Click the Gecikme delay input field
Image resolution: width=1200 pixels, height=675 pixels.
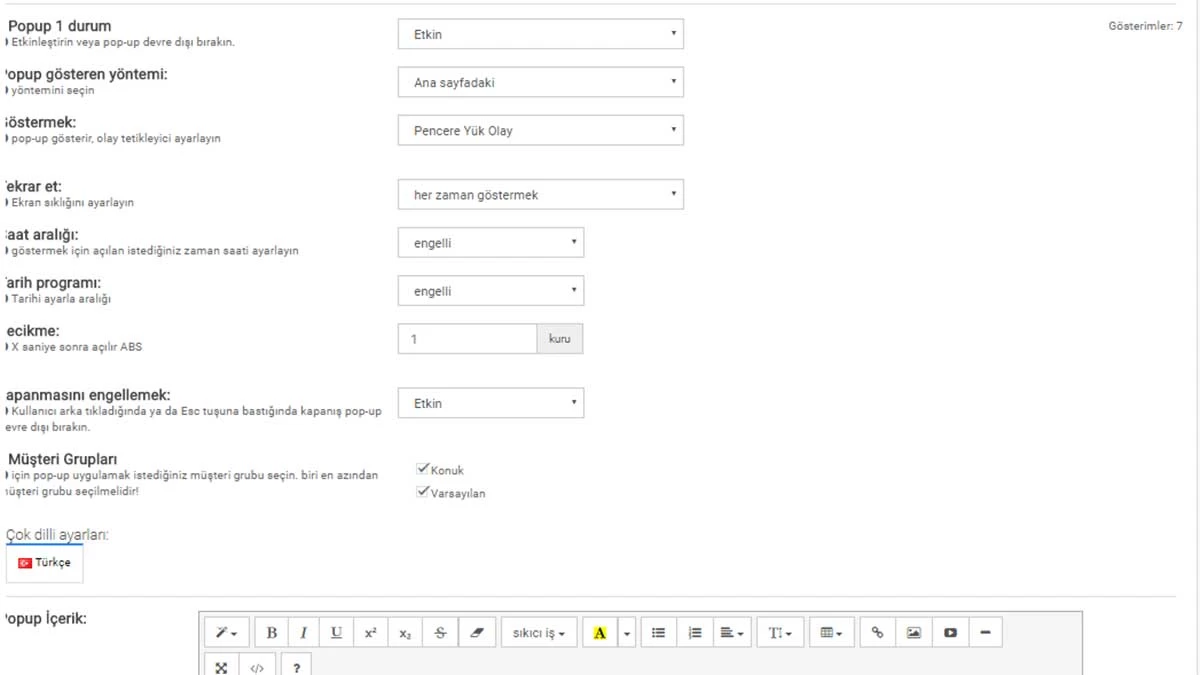point(467,339)
